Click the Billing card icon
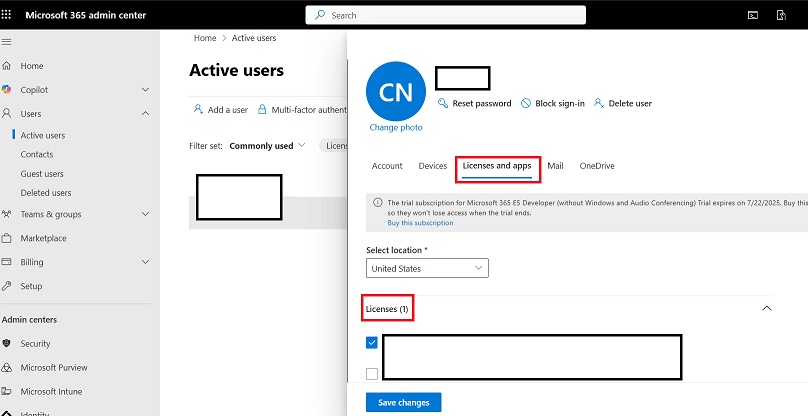Viewport: 808px width, 416px height. click(x=7, y=262)
